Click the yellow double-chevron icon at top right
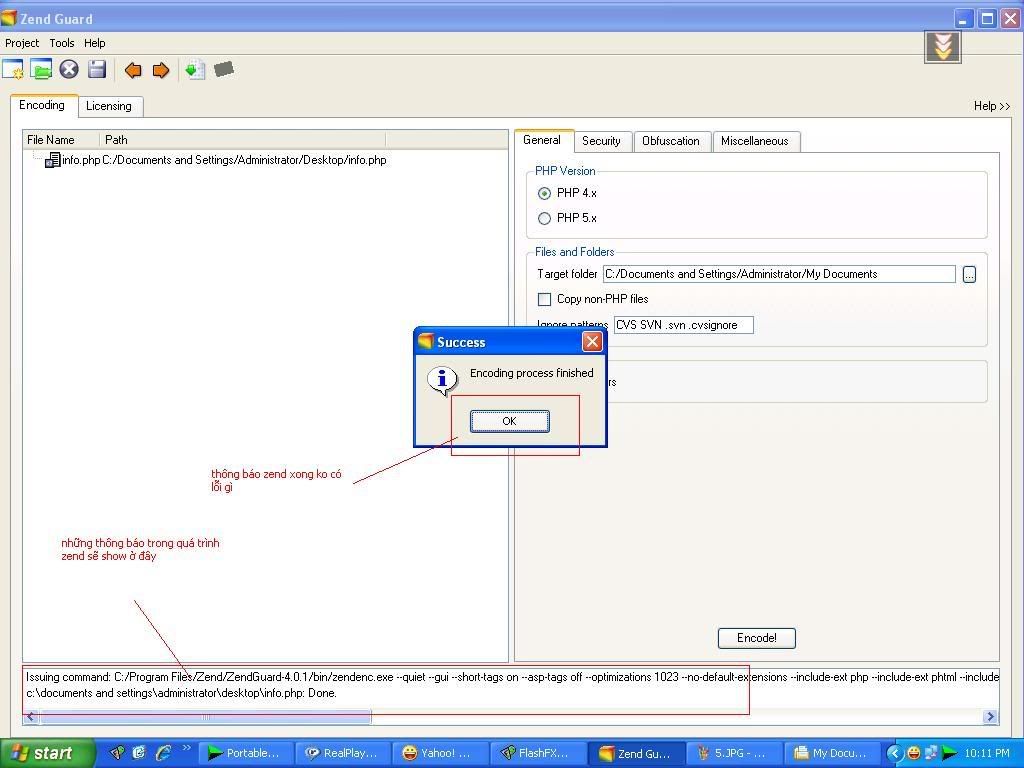Image resolution: width=1024 pixels, height=768 pixels. point(942,47)
